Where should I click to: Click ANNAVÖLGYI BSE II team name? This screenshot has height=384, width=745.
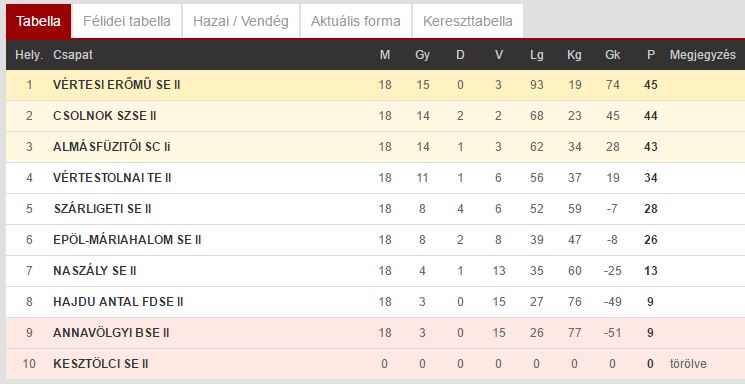pyautogui.click(x=111, y=333)
